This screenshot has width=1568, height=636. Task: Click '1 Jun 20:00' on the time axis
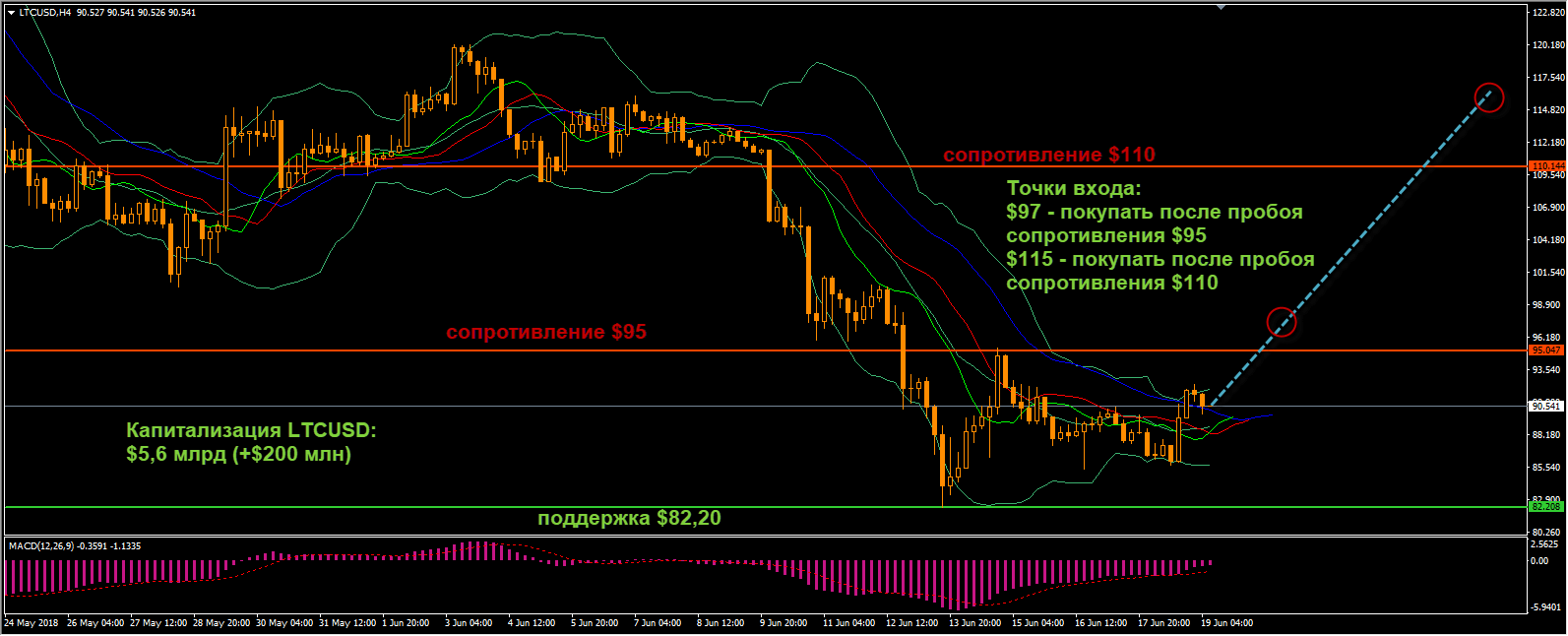pos(406,623)
